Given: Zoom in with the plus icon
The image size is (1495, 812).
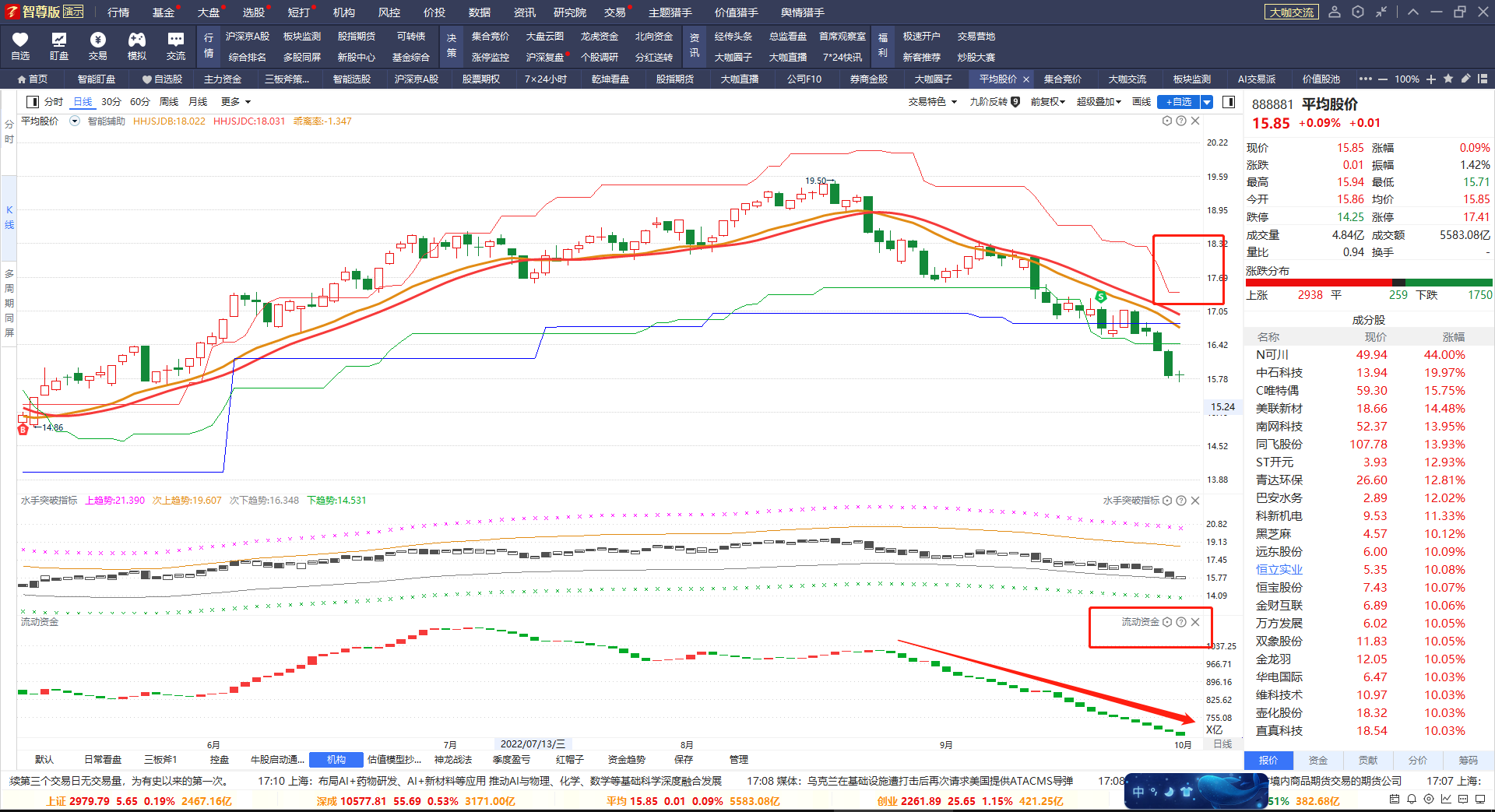Looking at the screenshot, I should click(1431, 79).
